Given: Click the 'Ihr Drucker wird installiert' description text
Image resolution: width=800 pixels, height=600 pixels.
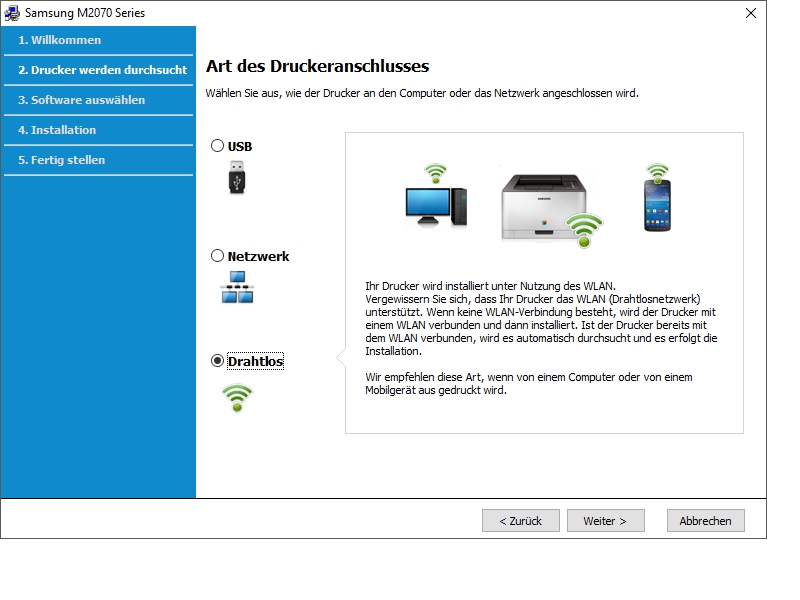Looking at the screenshot, I should click(541, 318).
